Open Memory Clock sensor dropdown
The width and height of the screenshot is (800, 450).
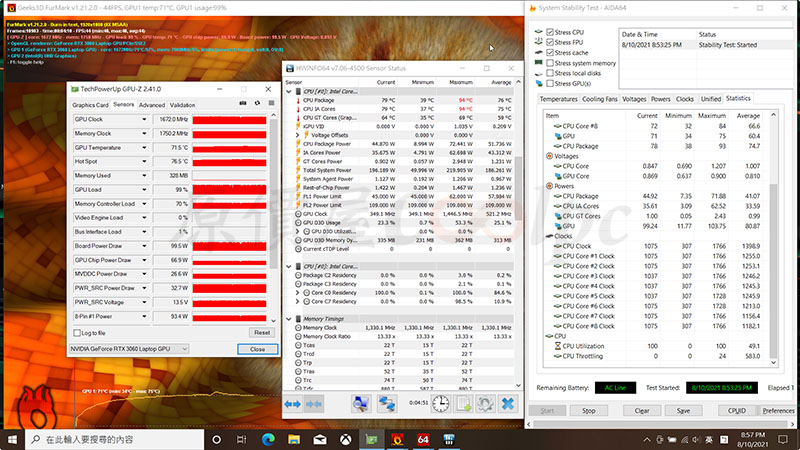tap(144, 134)
